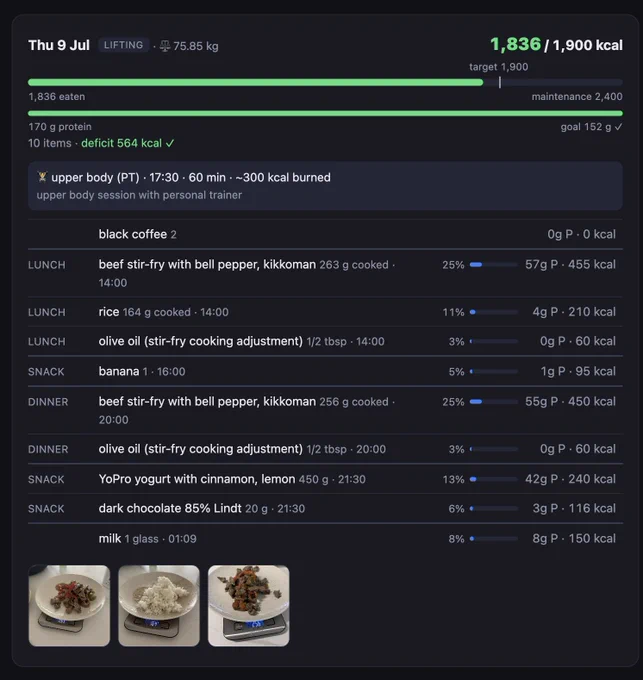The image size is (643, 680).
Task: Click the dumbbell icon on the upper body workout
Action: click(x=42, y=177)
